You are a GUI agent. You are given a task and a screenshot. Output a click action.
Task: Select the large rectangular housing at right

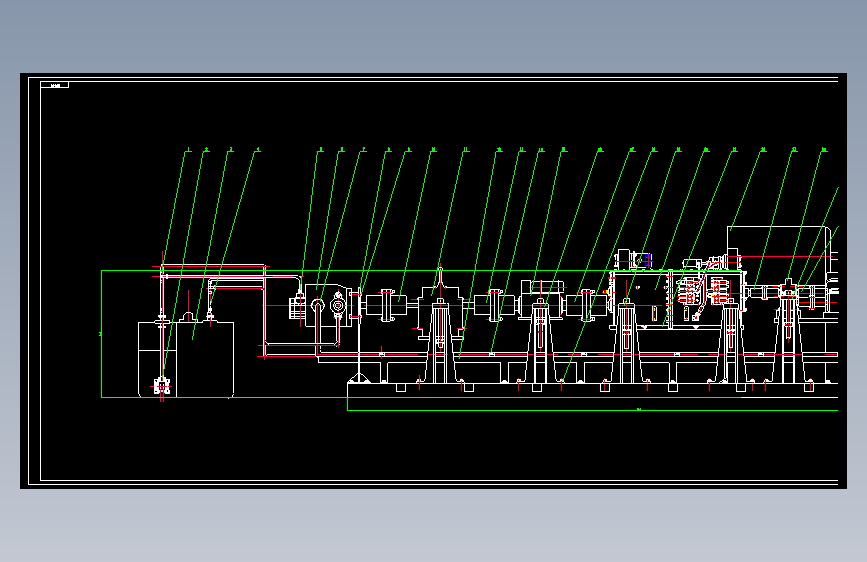779,248
